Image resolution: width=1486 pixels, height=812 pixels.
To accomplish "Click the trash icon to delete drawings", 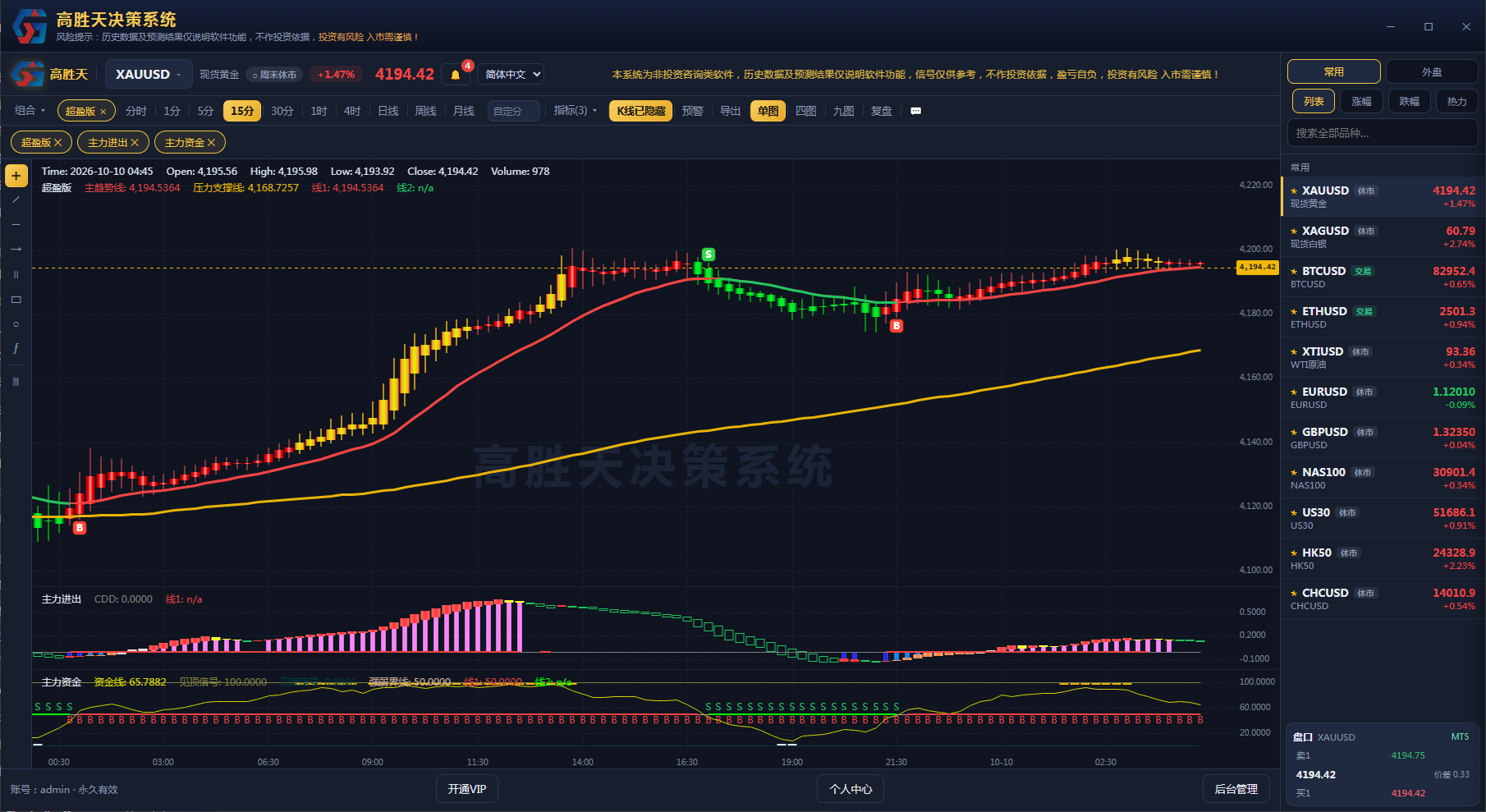I will (x=16, y=381).
